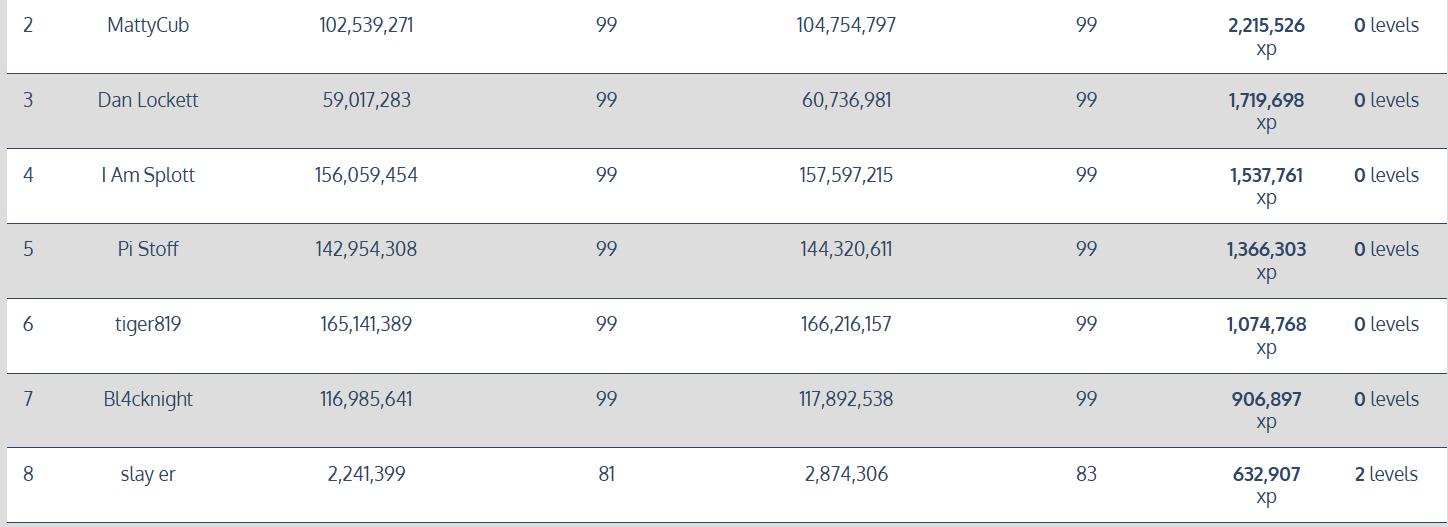Click the 2,215,526 xp gain value
Image resolution: width=1448 pixels, height=527 pixels.
point(1266,37)
